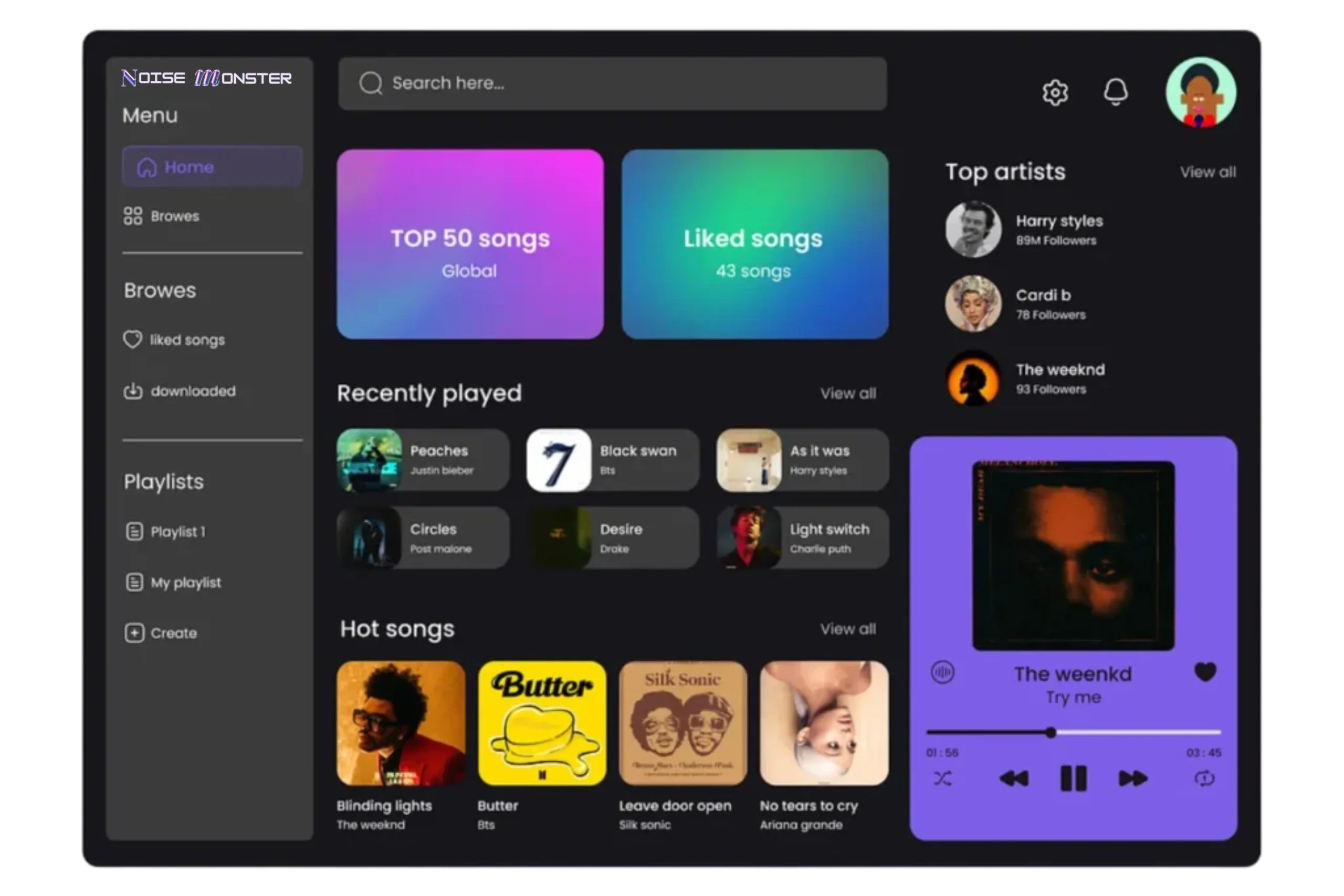The height and width of the screenshot is (896, 1344).
Task: Open liked songs via the heart icon
Action: (133, 339)
